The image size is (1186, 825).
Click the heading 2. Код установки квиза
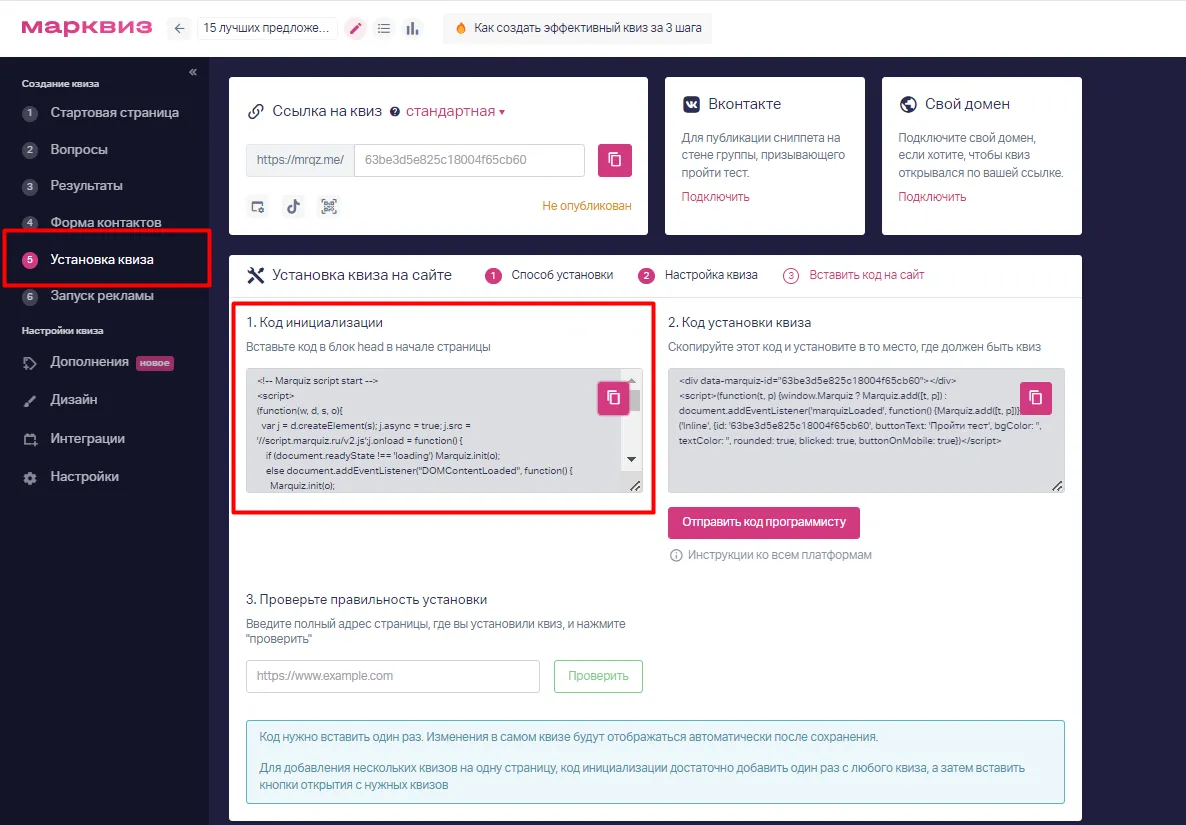click(x=740, y=323)
